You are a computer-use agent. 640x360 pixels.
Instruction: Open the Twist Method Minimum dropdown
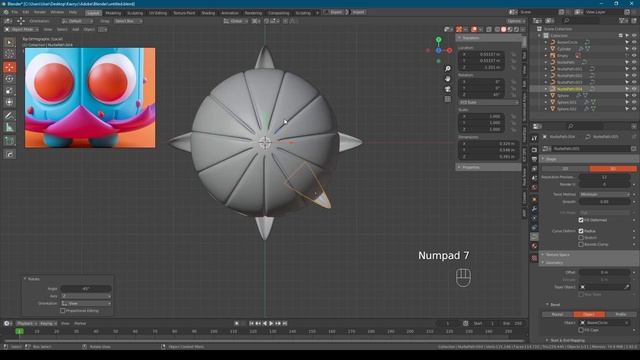[604, 194]
